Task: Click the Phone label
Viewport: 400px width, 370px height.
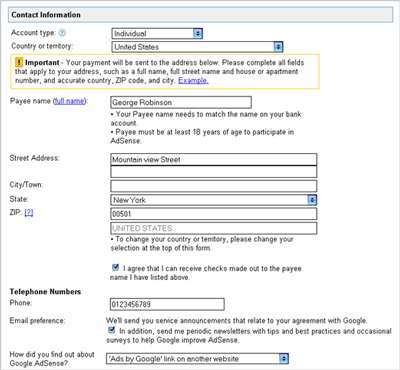Action: (x=21, y=303)
